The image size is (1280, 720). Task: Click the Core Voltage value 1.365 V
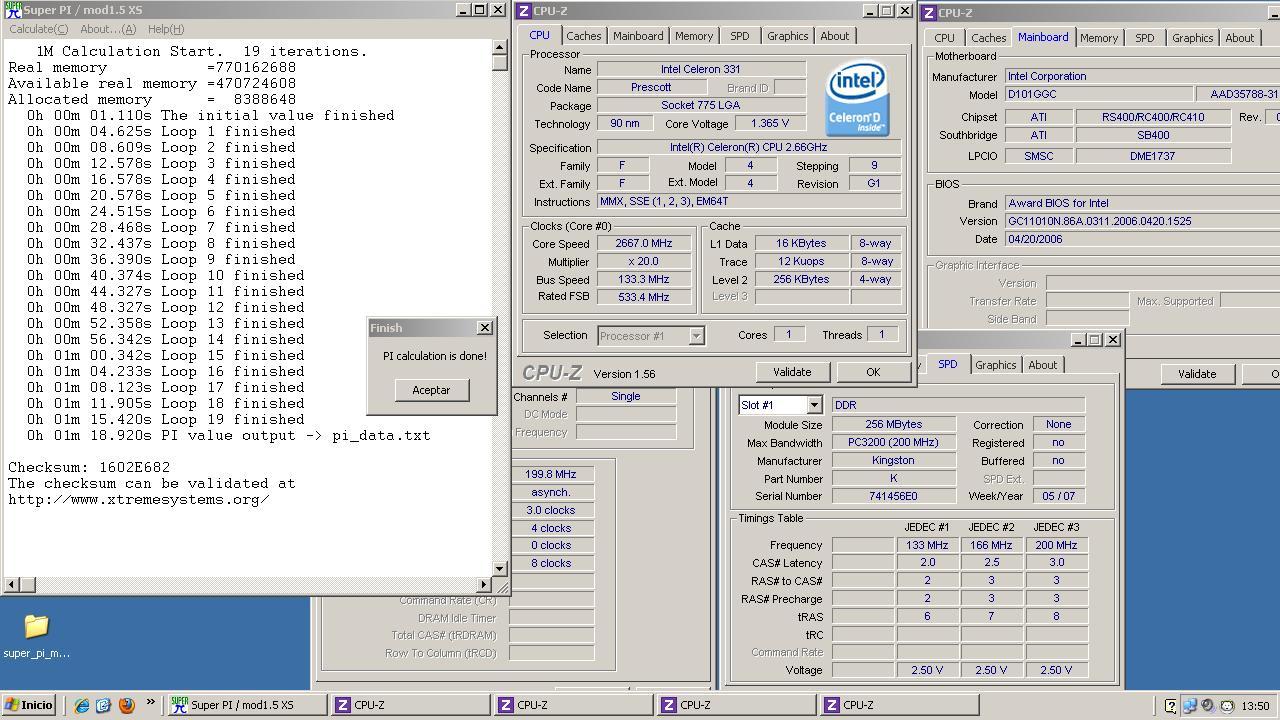click(770, 124)
